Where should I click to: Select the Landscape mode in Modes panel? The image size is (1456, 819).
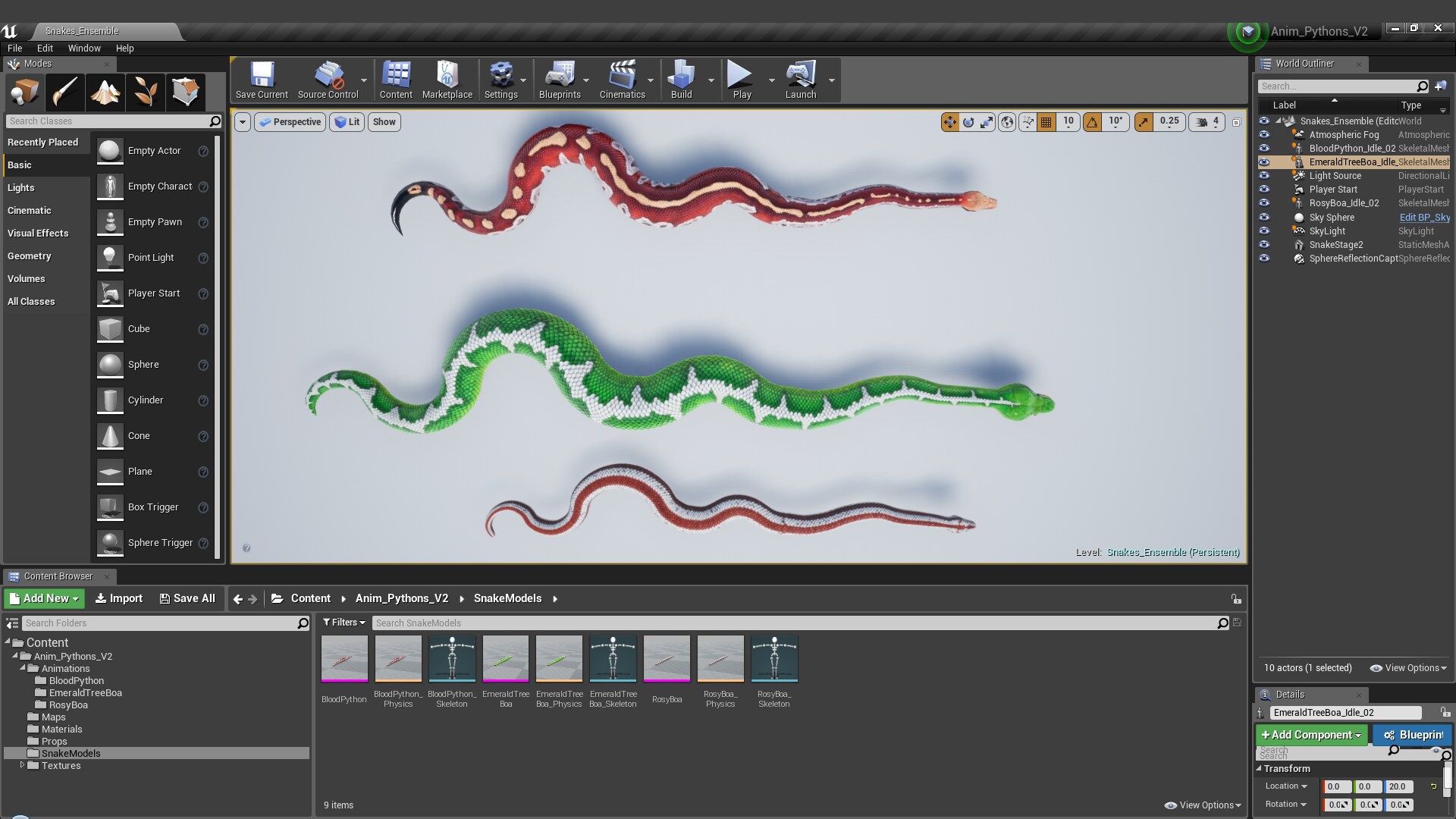[x=105, y=92]
